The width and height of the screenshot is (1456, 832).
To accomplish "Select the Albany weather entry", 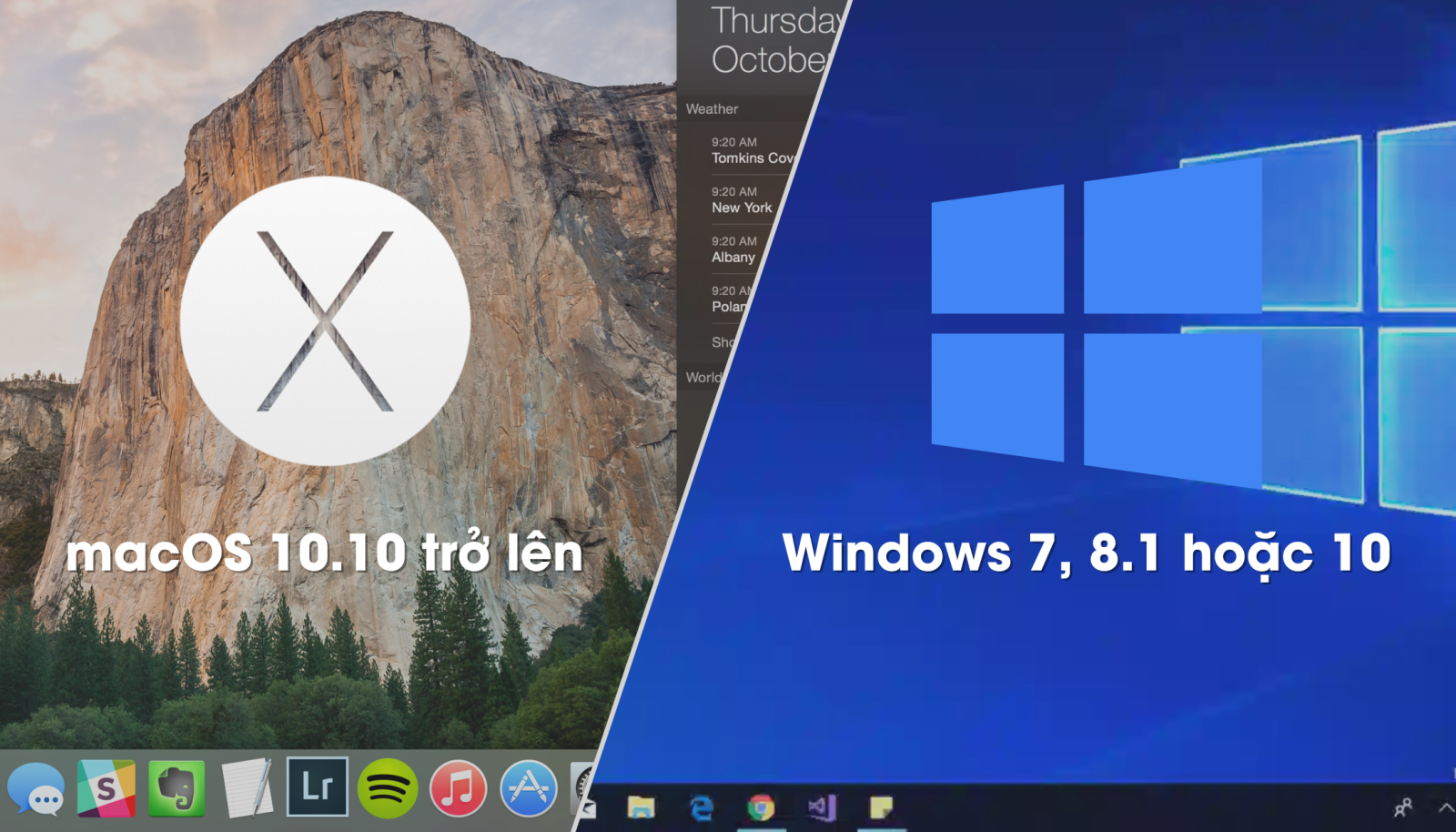I will click(x=734, y=249).
